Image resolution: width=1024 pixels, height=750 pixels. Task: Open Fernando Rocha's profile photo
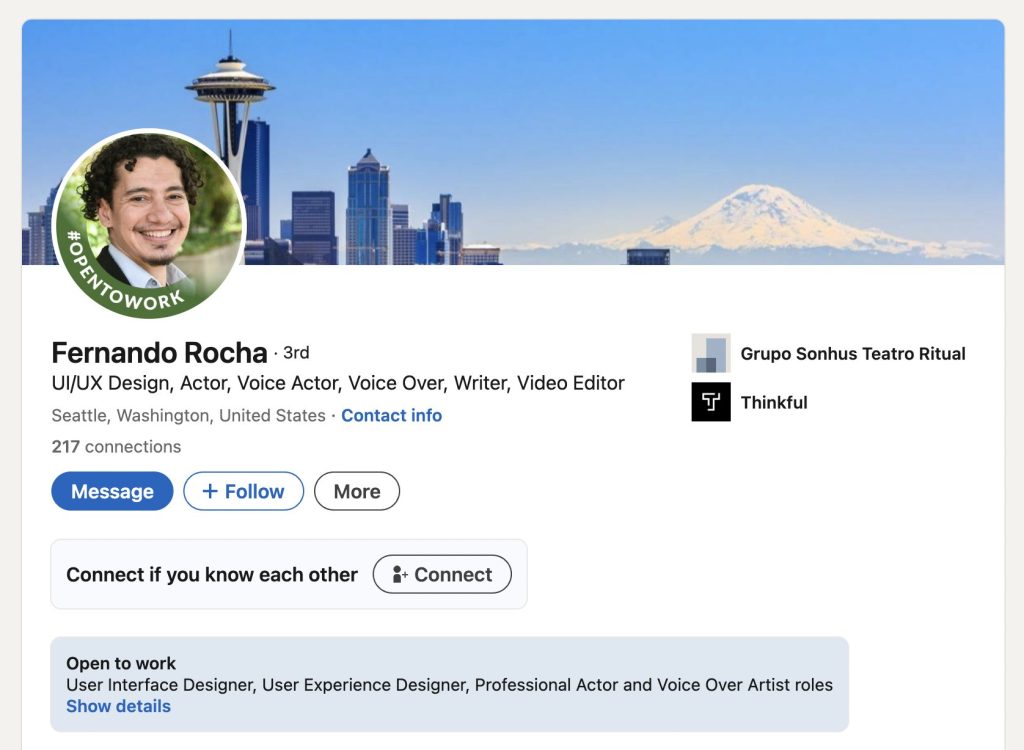coord(148,210)
